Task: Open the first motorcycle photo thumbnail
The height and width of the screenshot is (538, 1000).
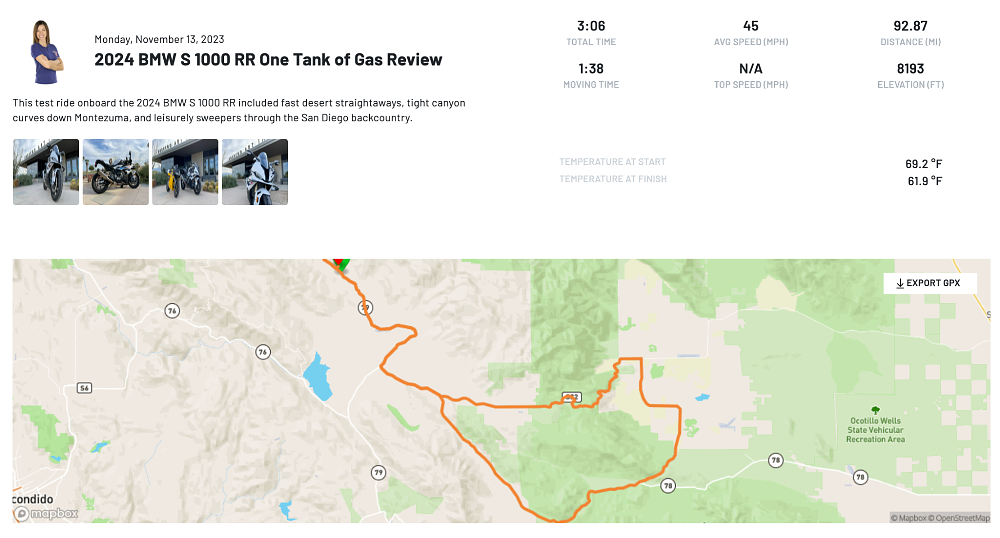Action: point(46,172)
